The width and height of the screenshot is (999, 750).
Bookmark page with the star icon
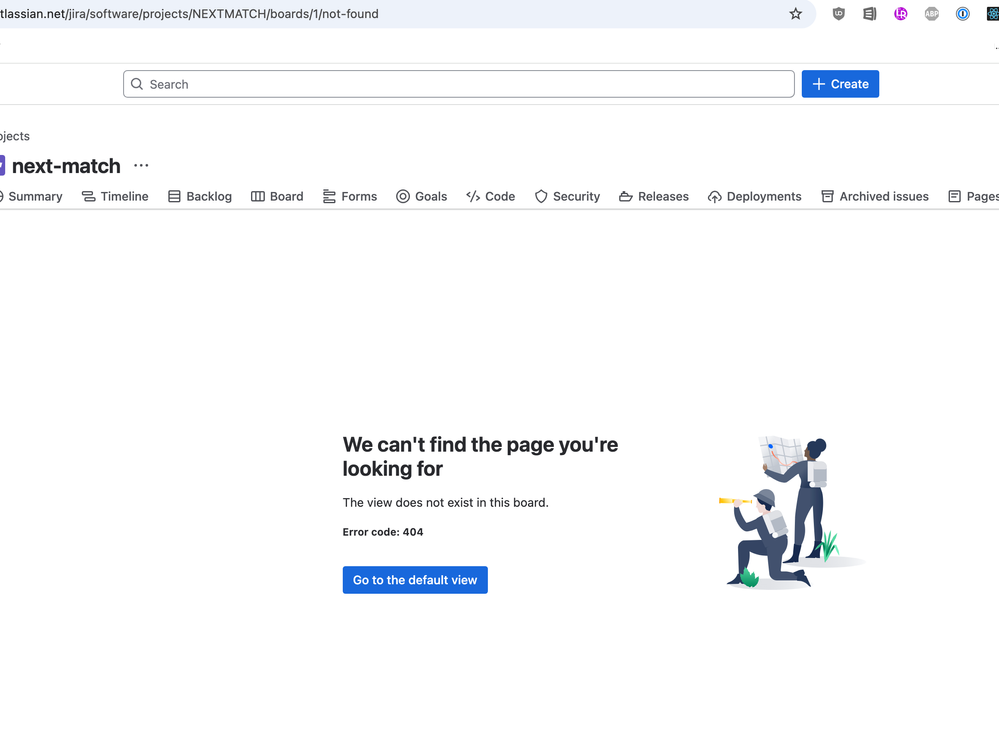[795, 13]
